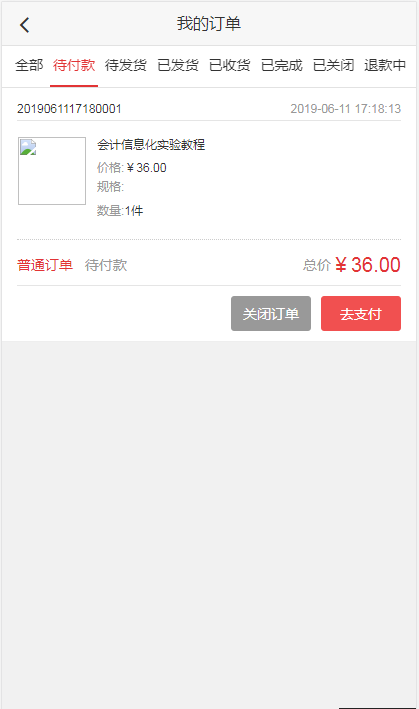The width and height of the screenshot is (419, 709).
Task: Switch to the 全部 tab
Action: [x=29, y=66]
